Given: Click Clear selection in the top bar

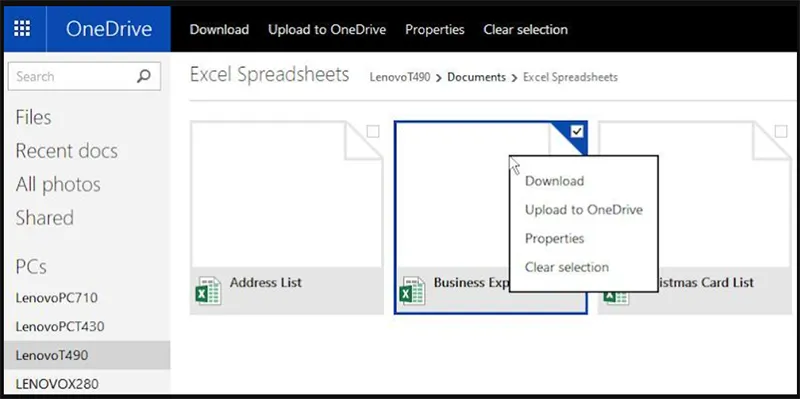Looking at the screenshot, I should pos(526,30).
